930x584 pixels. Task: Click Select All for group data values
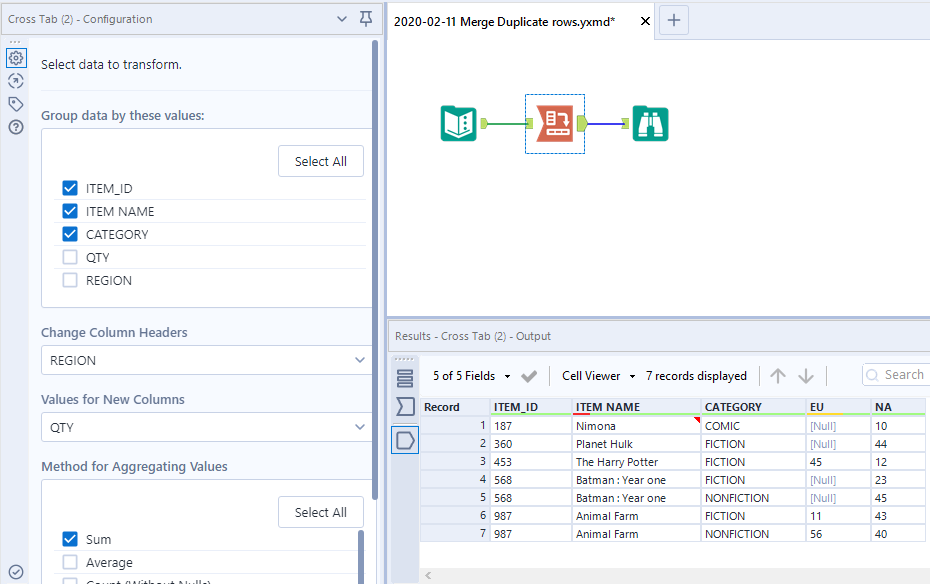pyautogui.click(x=320, y=161)
